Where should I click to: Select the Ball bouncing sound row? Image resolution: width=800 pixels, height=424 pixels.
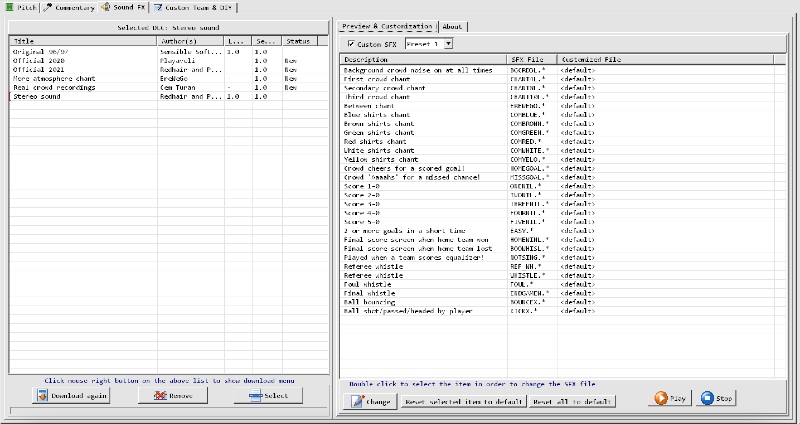coord(370,302)
